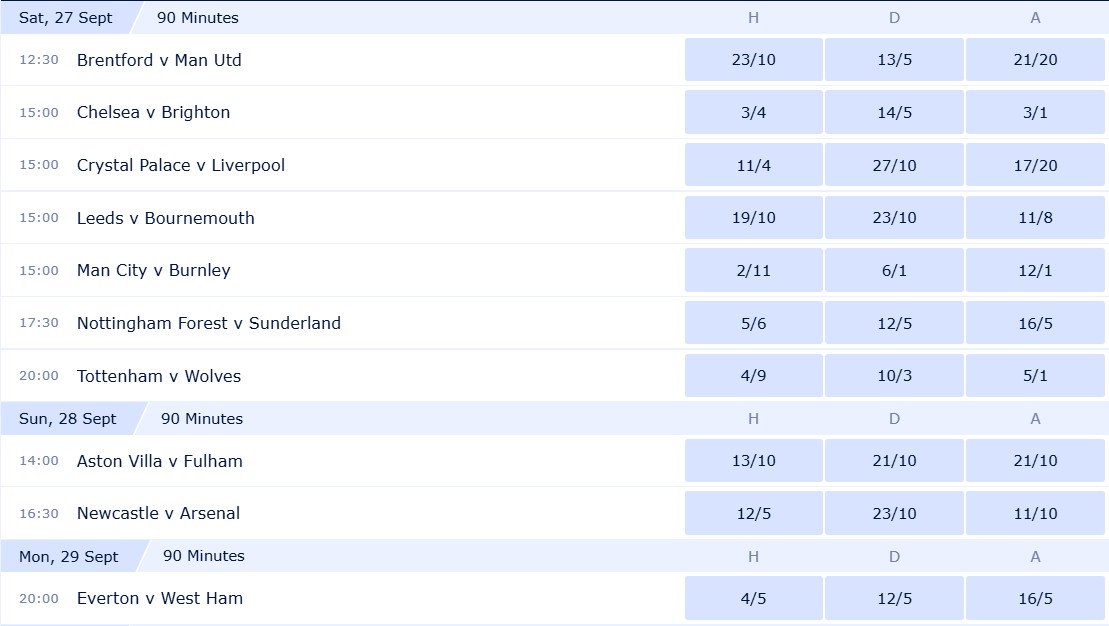Open the Chelsea v Brighton match
This screenshot has height=626, width=1109.
[153, 112]
